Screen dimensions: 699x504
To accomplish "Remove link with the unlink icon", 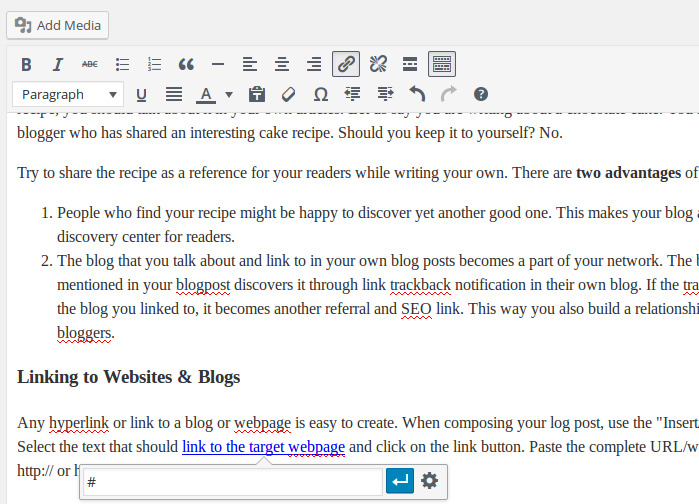I will click(378, 64).
